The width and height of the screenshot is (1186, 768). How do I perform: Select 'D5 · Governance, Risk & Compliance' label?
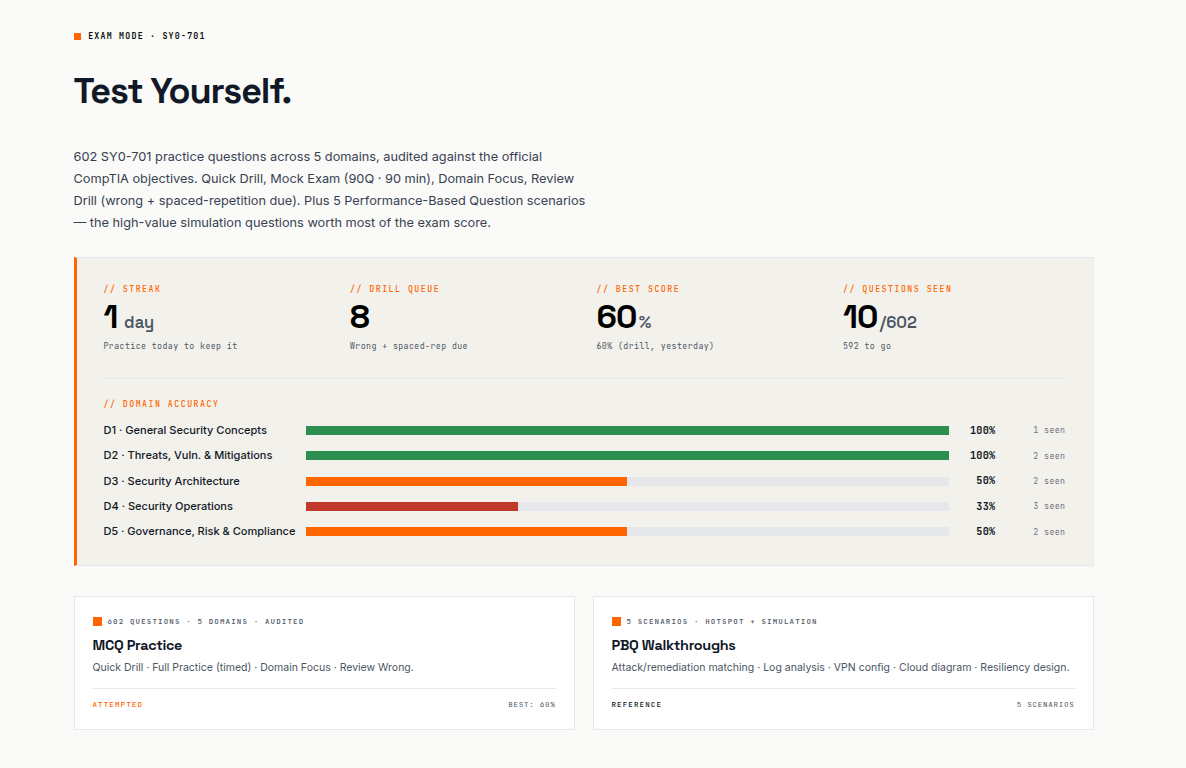click(199, 531)
